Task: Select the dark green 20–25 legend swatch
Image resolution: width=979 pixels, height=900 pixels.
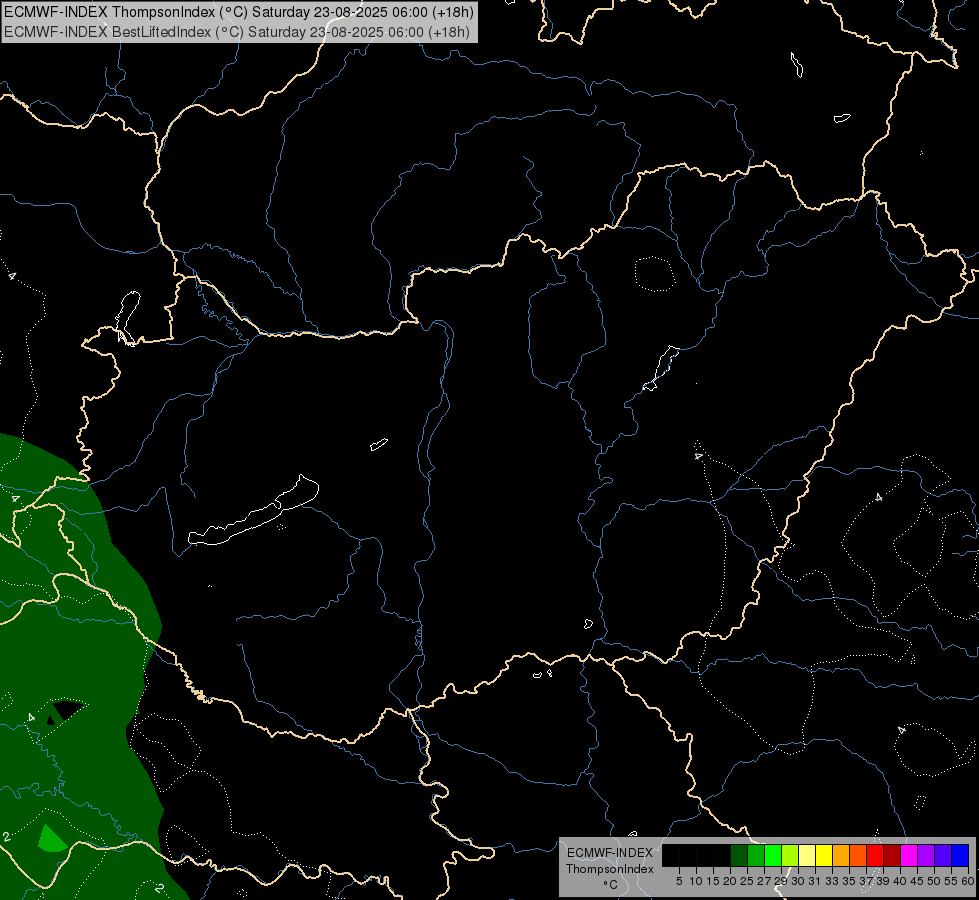Action: click(739, 855)
